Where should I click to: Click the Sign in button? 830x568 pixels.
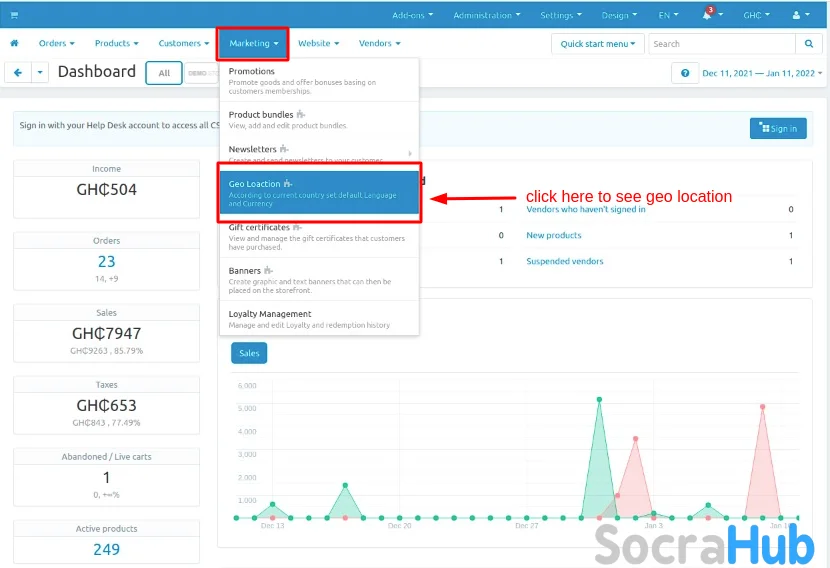click(778, 128)
